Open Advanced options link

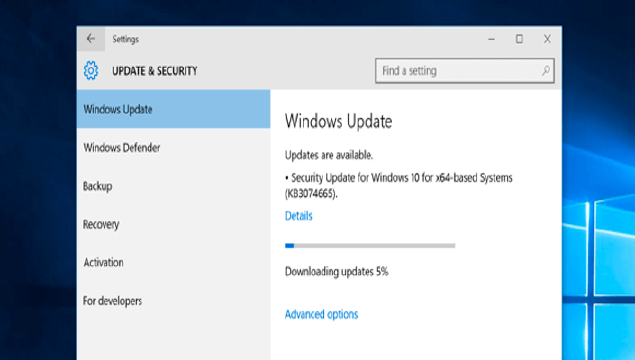(x=321, y=314)
